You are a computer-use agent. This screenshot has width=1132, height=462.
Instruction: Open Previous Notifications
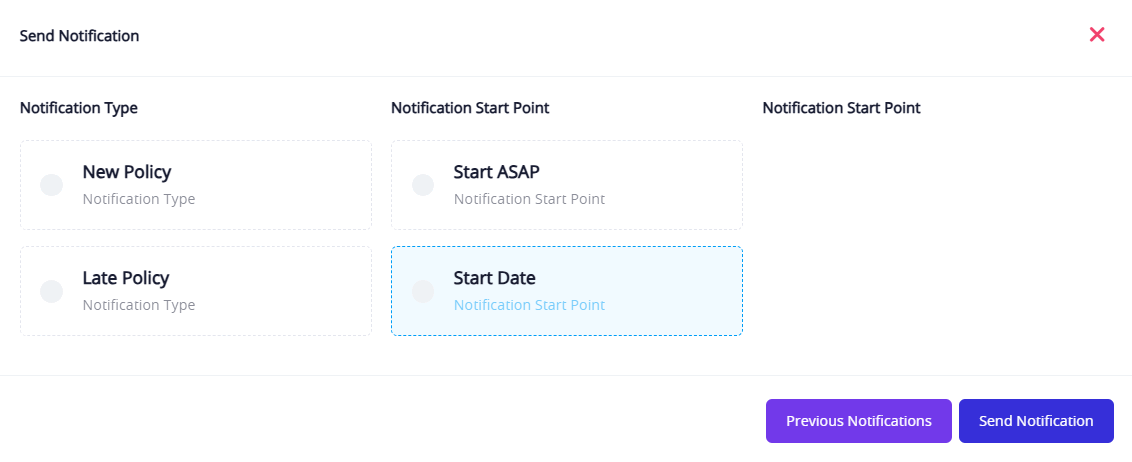point(859,421)
